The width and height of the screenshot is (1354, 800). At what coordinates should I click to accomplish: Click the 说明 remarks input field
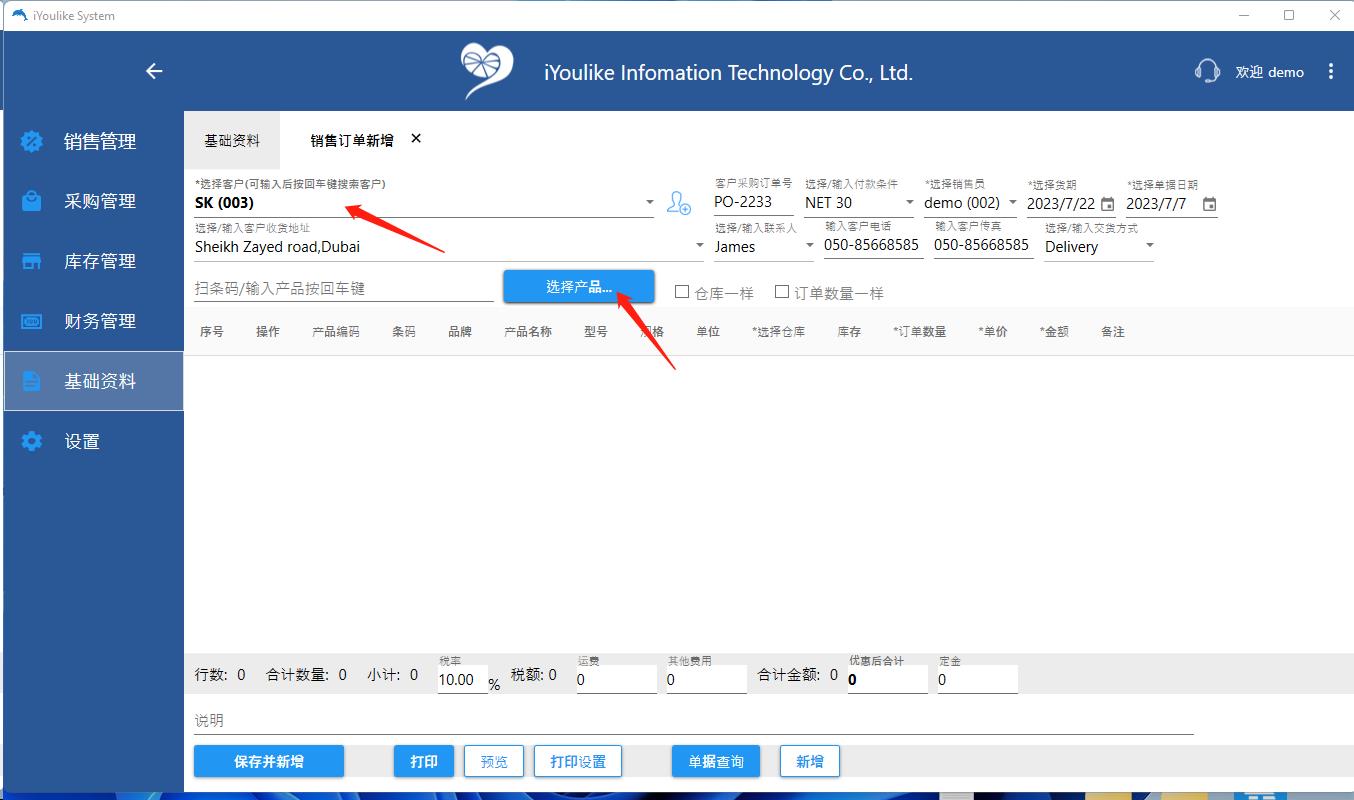[x=694, y=721]
